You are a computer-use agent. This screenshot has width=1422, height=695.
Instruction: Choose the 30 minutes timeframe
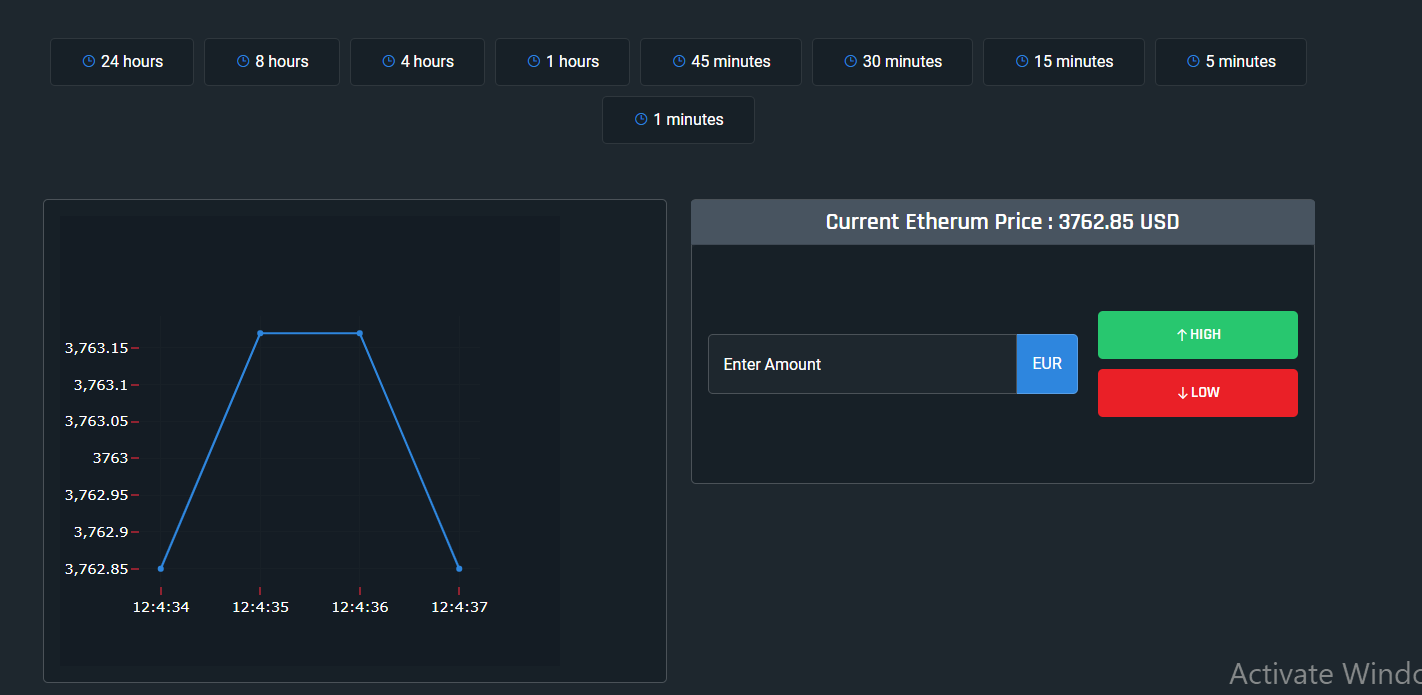coord(892,62)
